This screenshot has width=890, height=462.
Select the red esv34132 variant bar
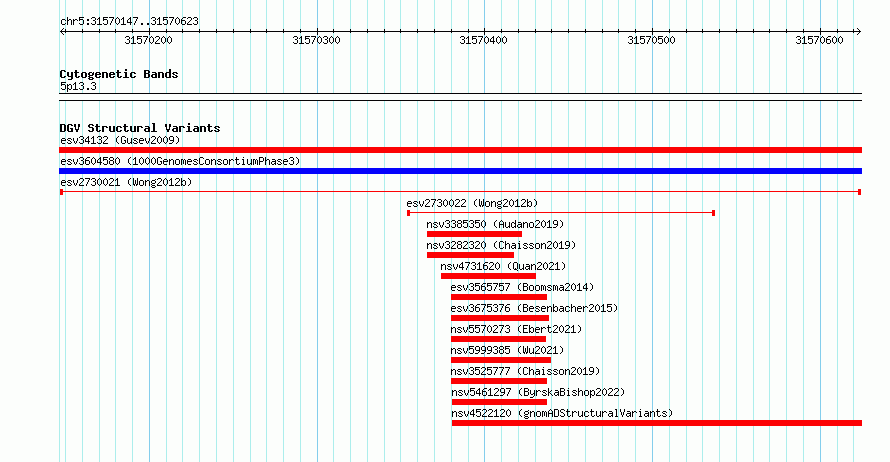pos(460,150)
